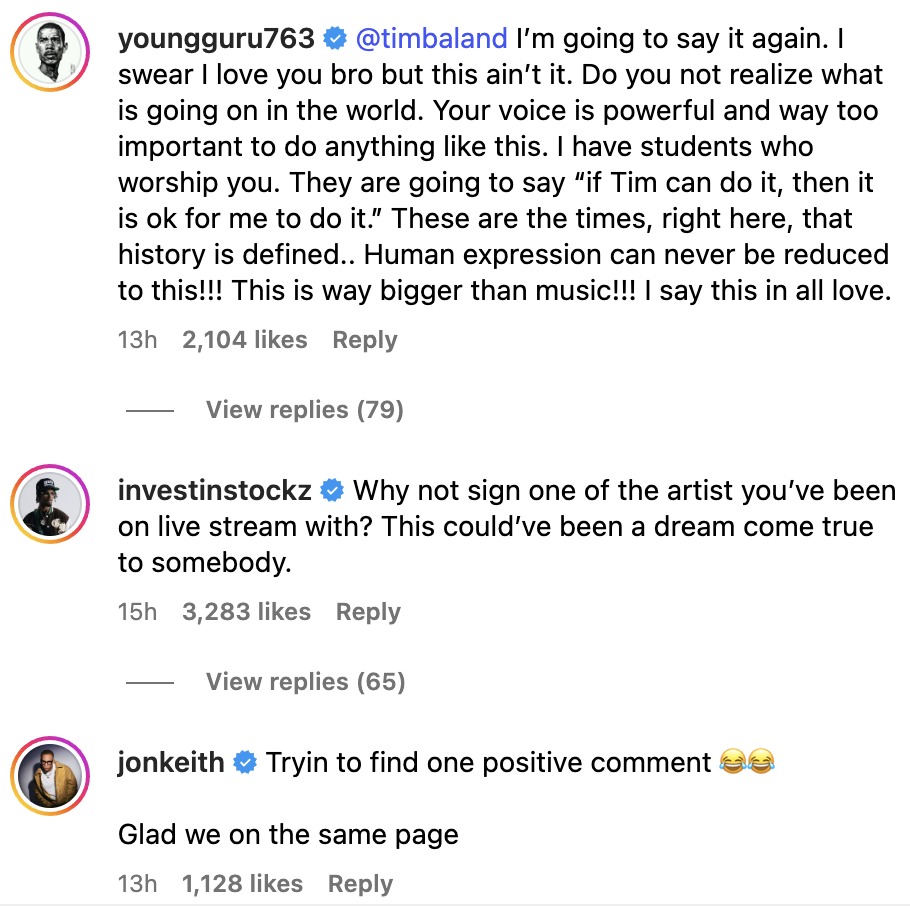Expand the 79 replies under youngguru763's comment
The height and width of the screenshot is (906, 910).
coord(304,409)
